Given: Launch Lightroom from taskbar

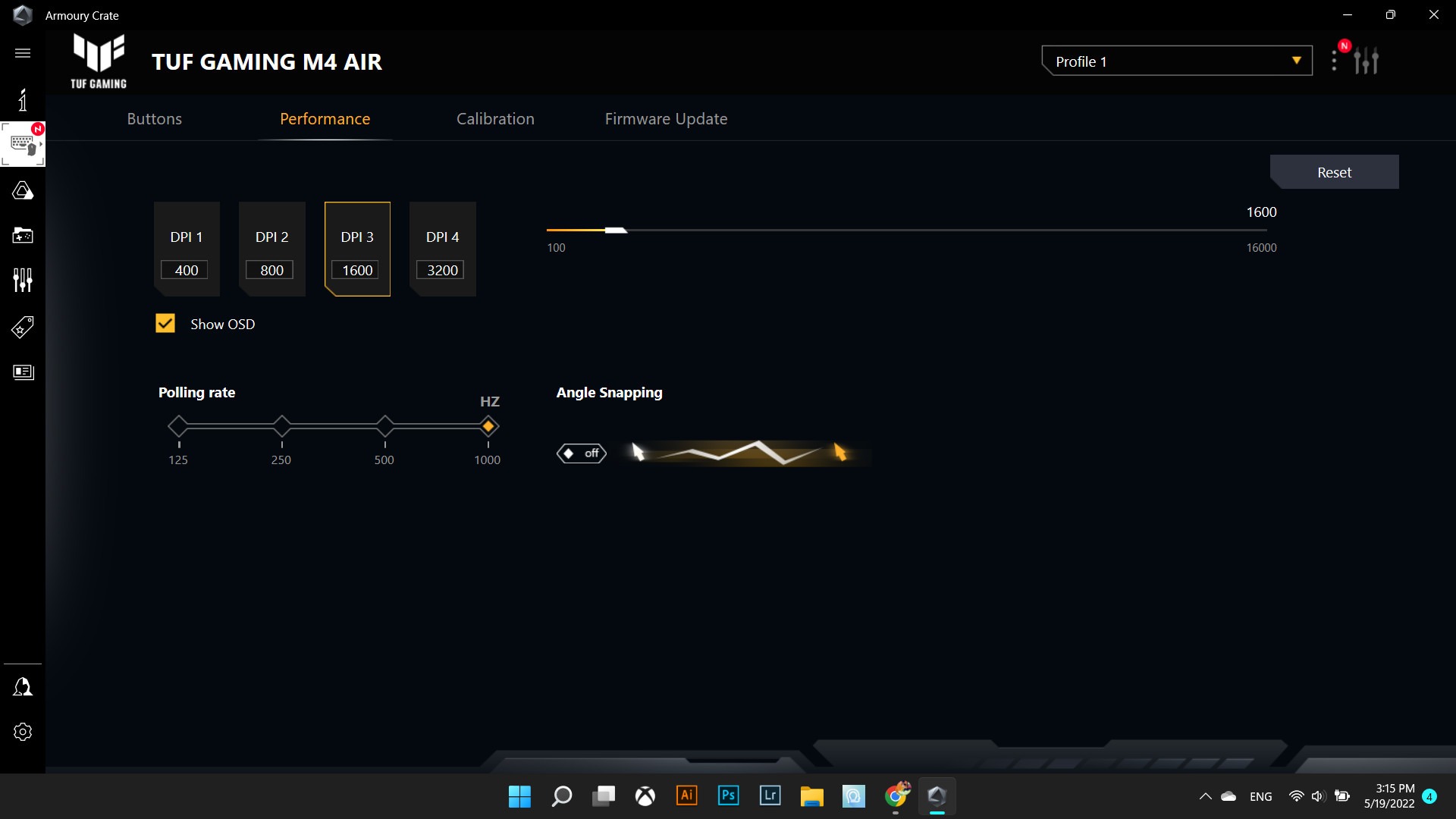Looking at the screenshot, I should [770, 795].
